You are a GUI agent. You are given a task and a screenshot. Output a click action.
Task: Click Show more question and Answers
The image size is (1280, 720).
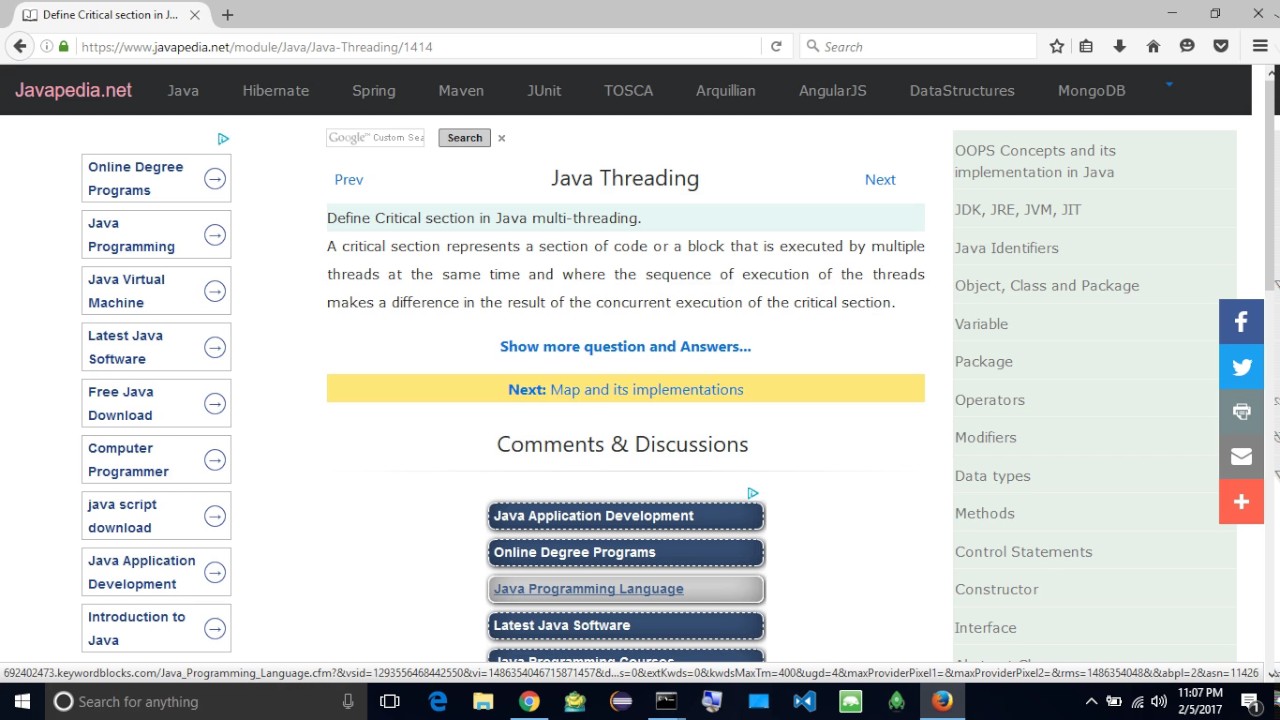click(x=625, y=346)
